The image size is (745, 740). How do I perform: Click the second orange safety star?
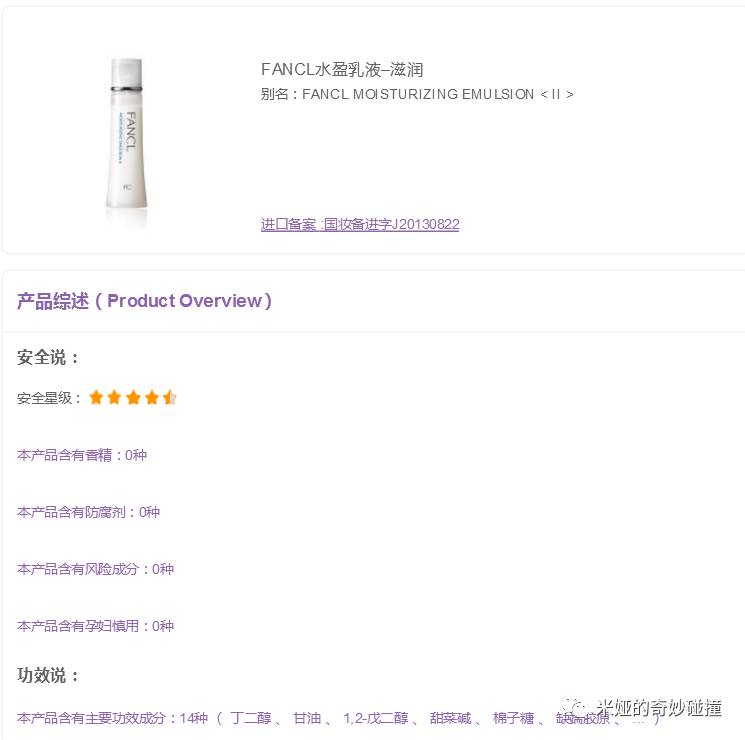point(115,397)
